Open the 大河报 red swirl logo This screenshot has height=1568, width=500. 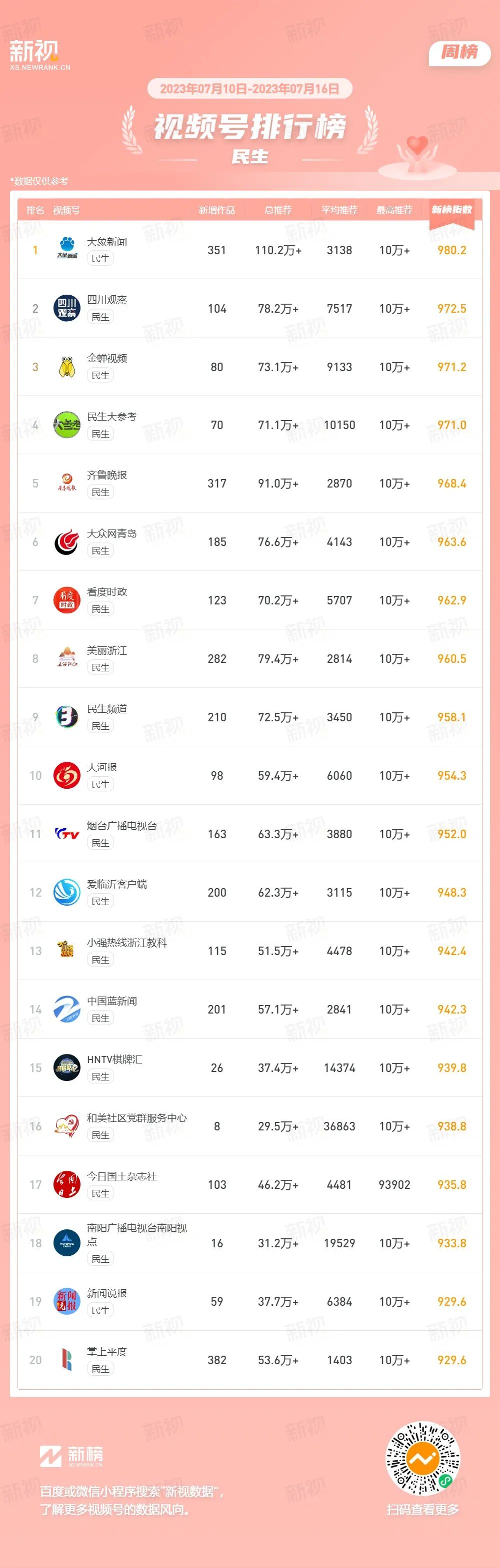67,775
